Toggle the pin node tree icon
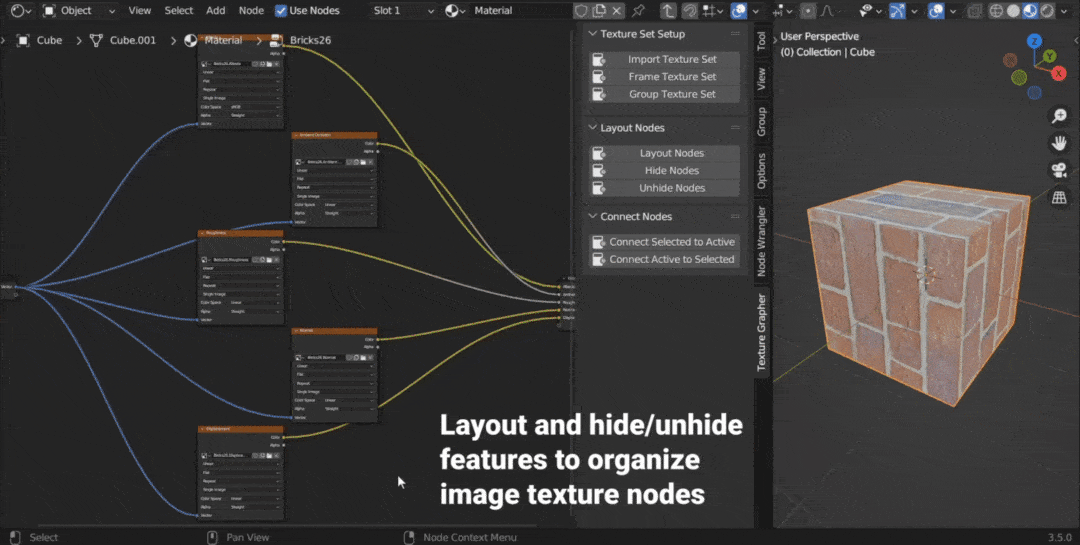Viewport: 1080px width, 545px height. (x=638, y=10)
